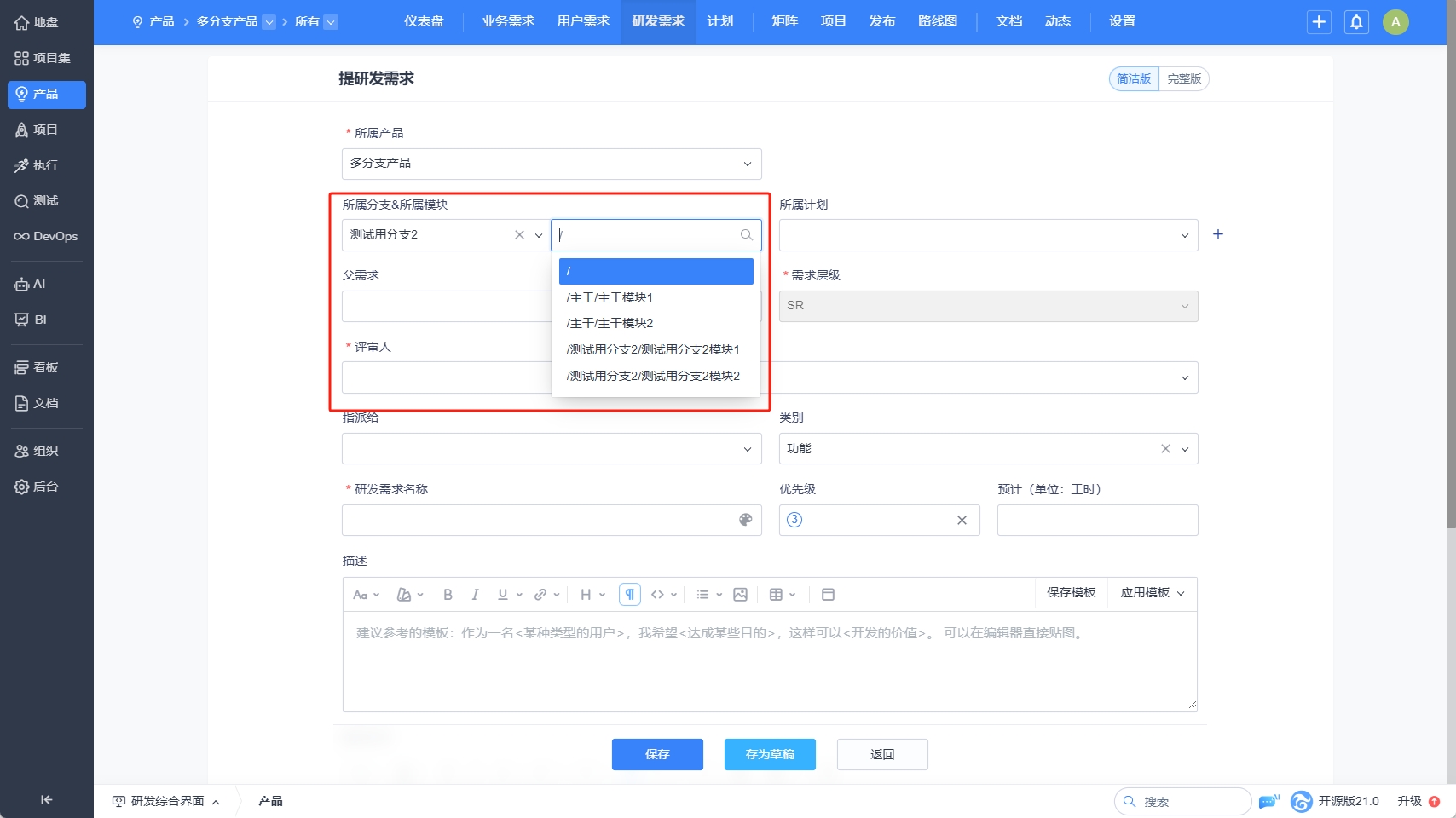Image resolution: width=1456 pixels, height=818 pixels.
Task: Click the bold formatting icon
Action: pos(448,595)
